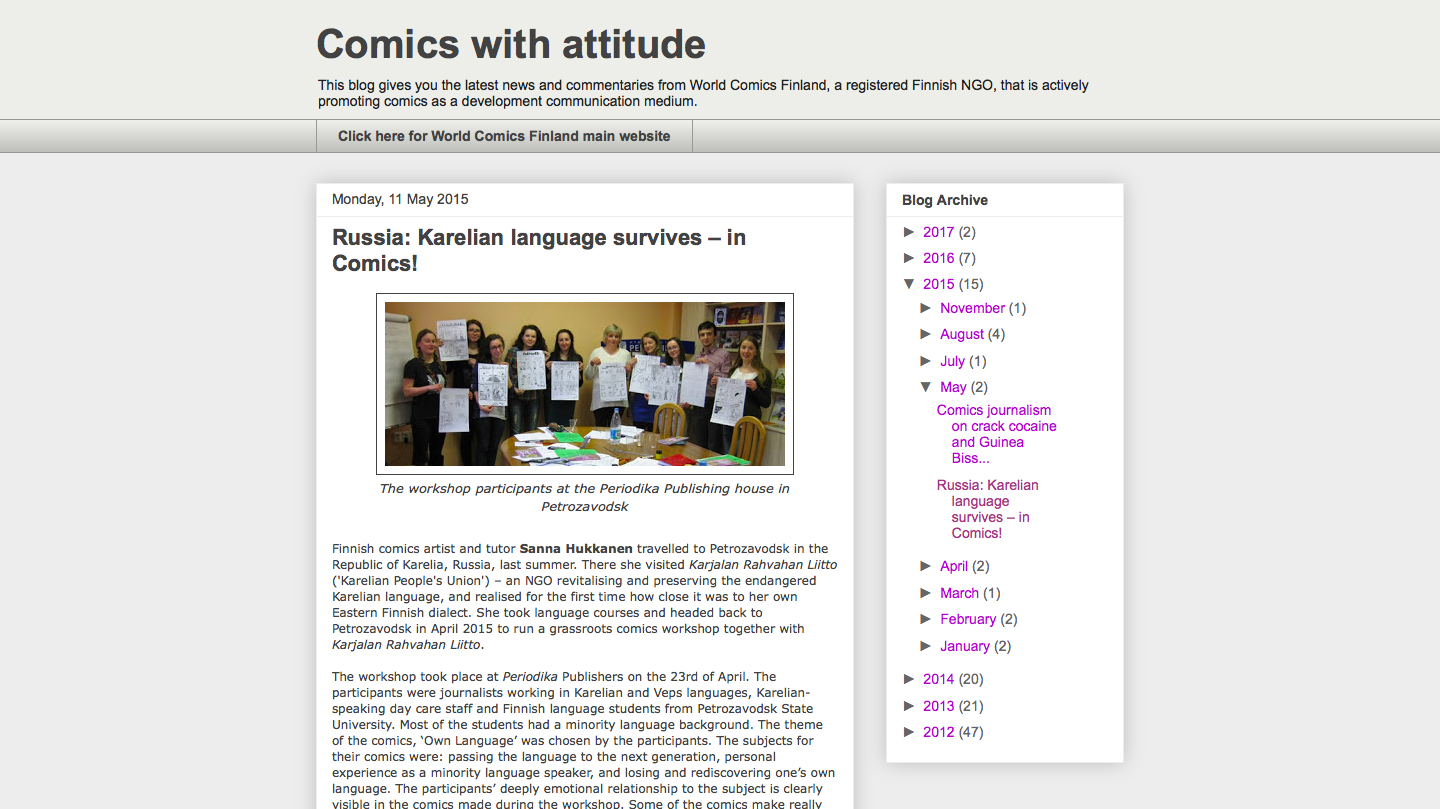
Task: Click the photo caption about Periodika Publishing house
Action: 585,497
